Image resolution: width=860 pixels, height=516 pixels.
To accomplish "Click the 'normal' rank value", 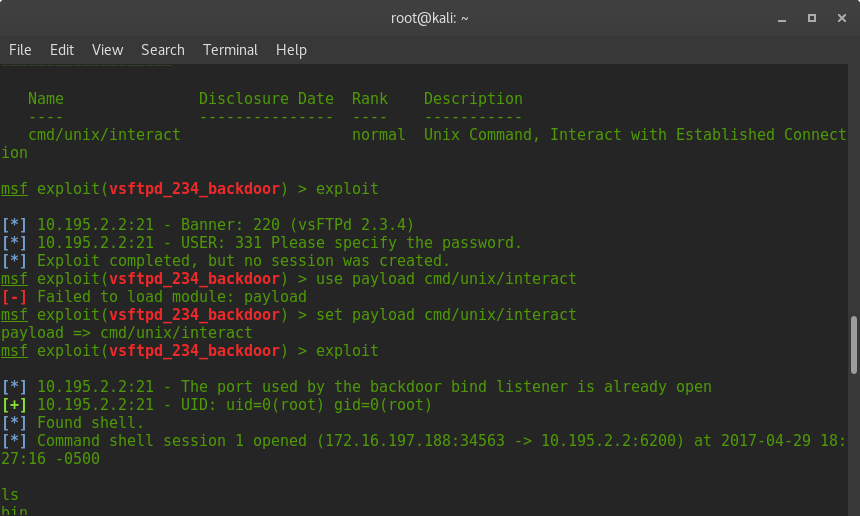I will click(378, 135).
